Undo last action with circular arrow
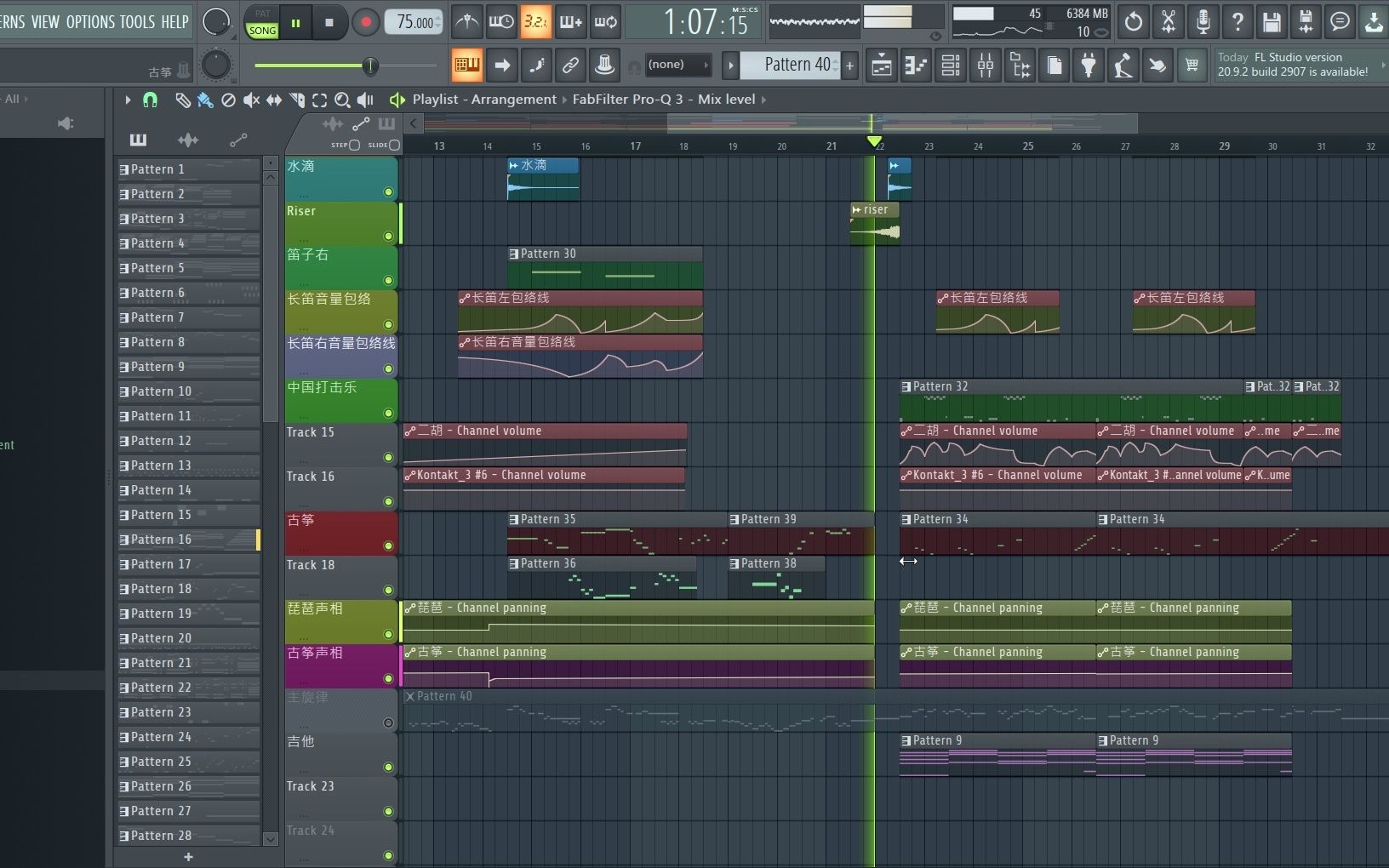Screen dimensions: 1389x868 pos(1134,22)
